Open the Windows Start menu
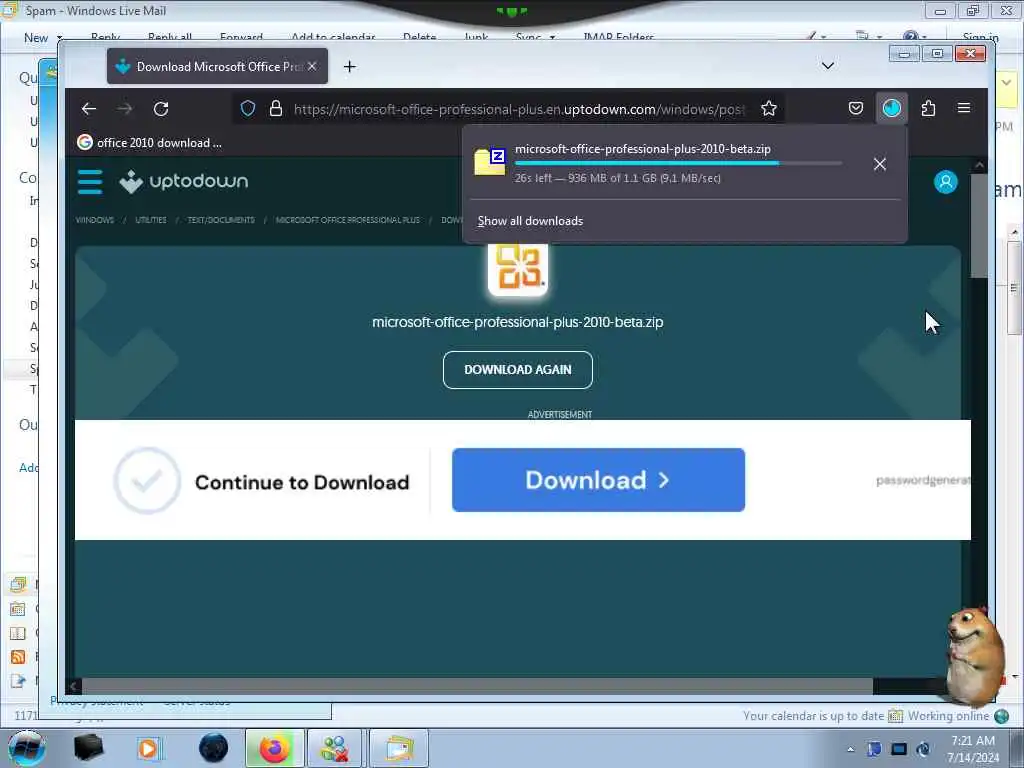 point(26,748)
